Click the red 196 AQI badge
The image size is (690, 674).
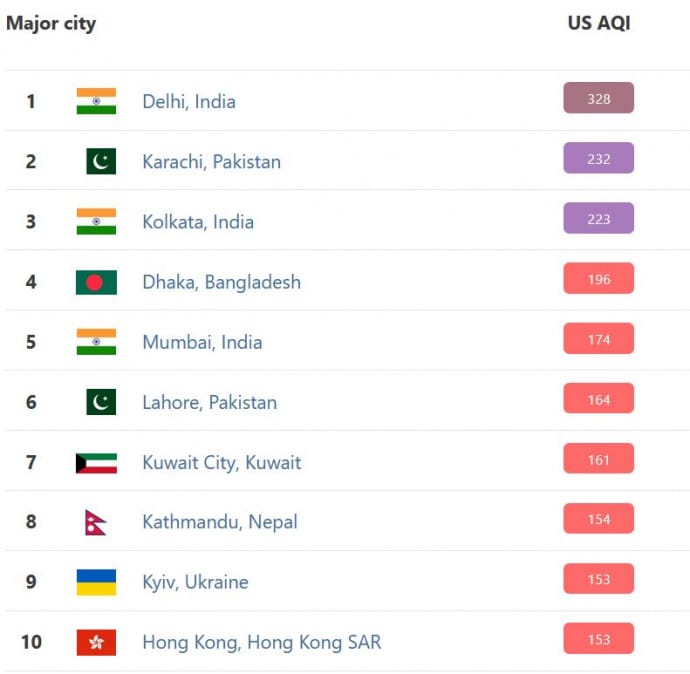point(598,279)
